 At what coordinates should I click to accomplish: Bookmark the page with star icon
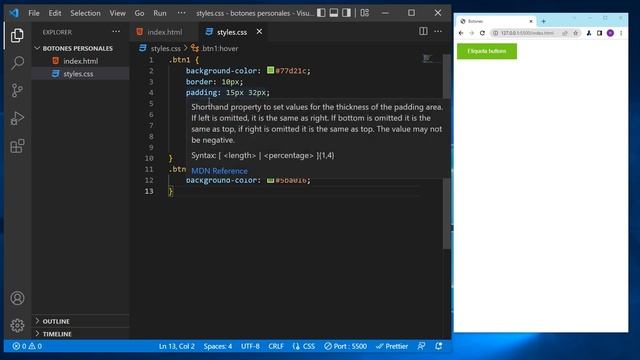tap(576, 33)
